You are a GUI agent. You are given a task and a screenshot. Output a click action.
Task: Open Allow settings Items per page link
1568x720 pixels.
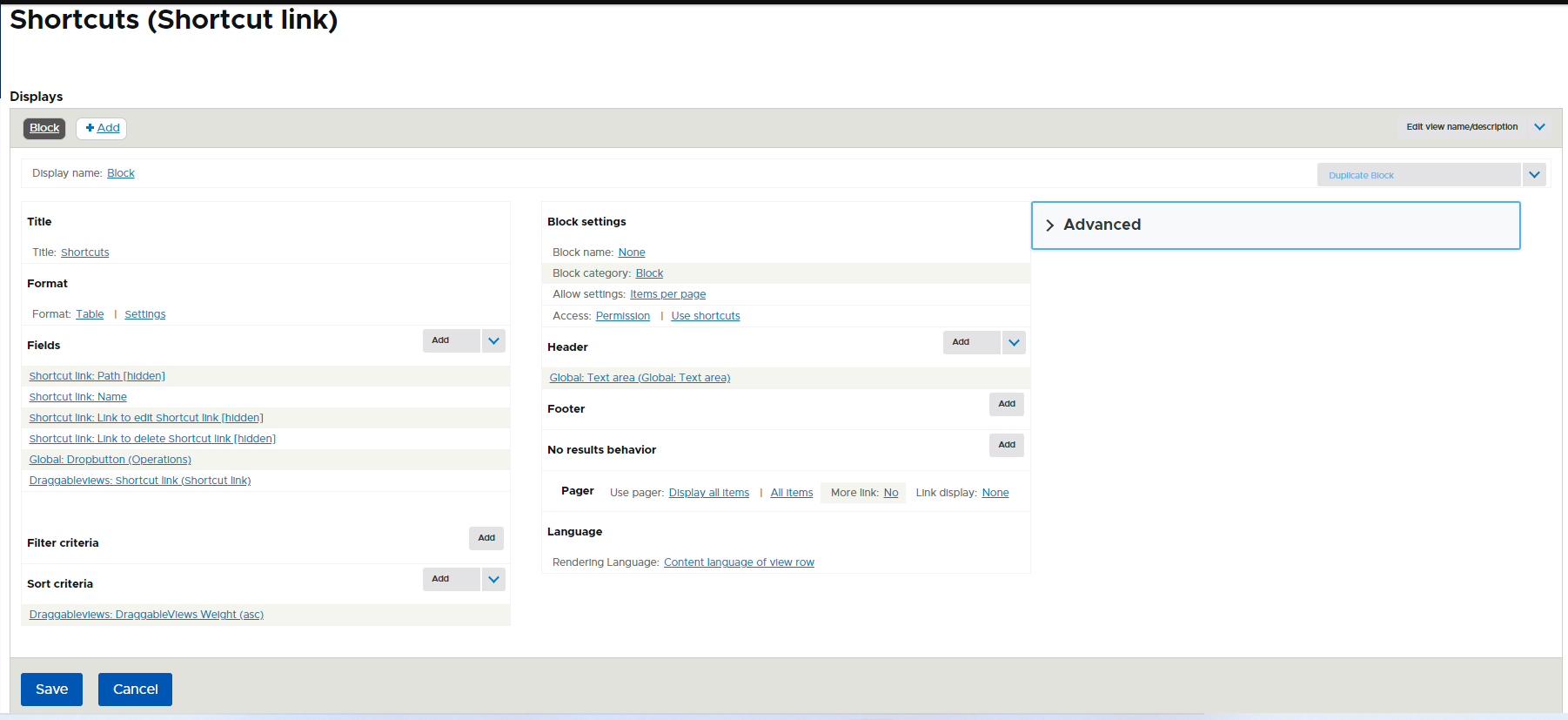coord(668,294)
